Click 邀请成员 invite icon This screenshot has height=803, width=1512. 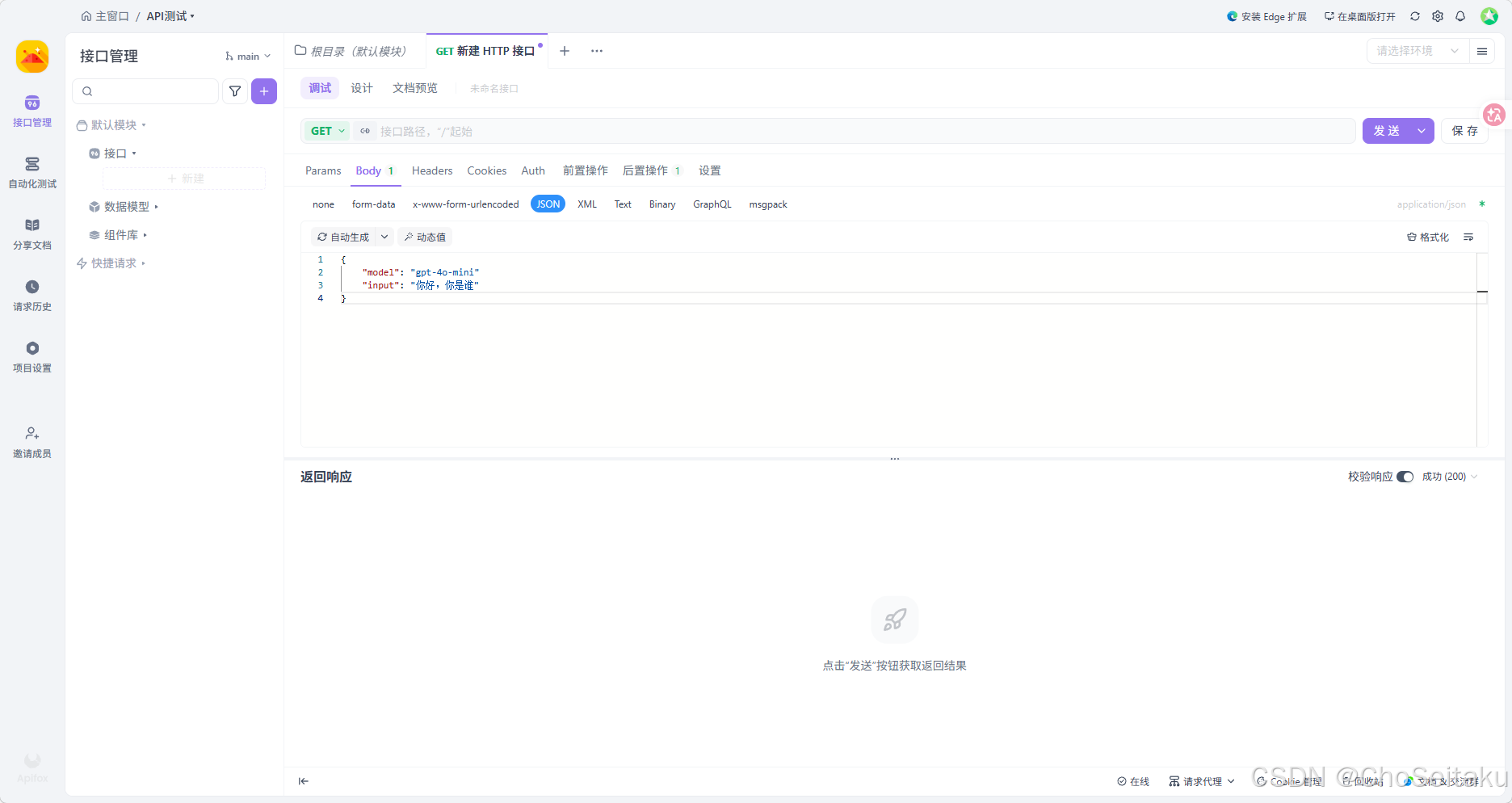tap(32, 442)
